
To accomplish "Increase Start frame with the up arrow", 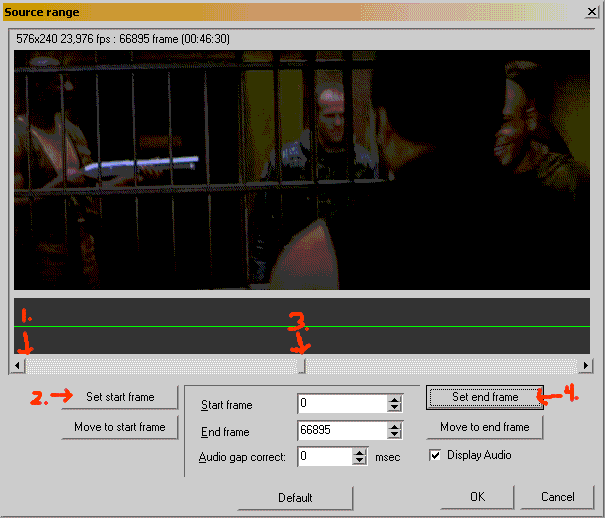I will [394, 400].
